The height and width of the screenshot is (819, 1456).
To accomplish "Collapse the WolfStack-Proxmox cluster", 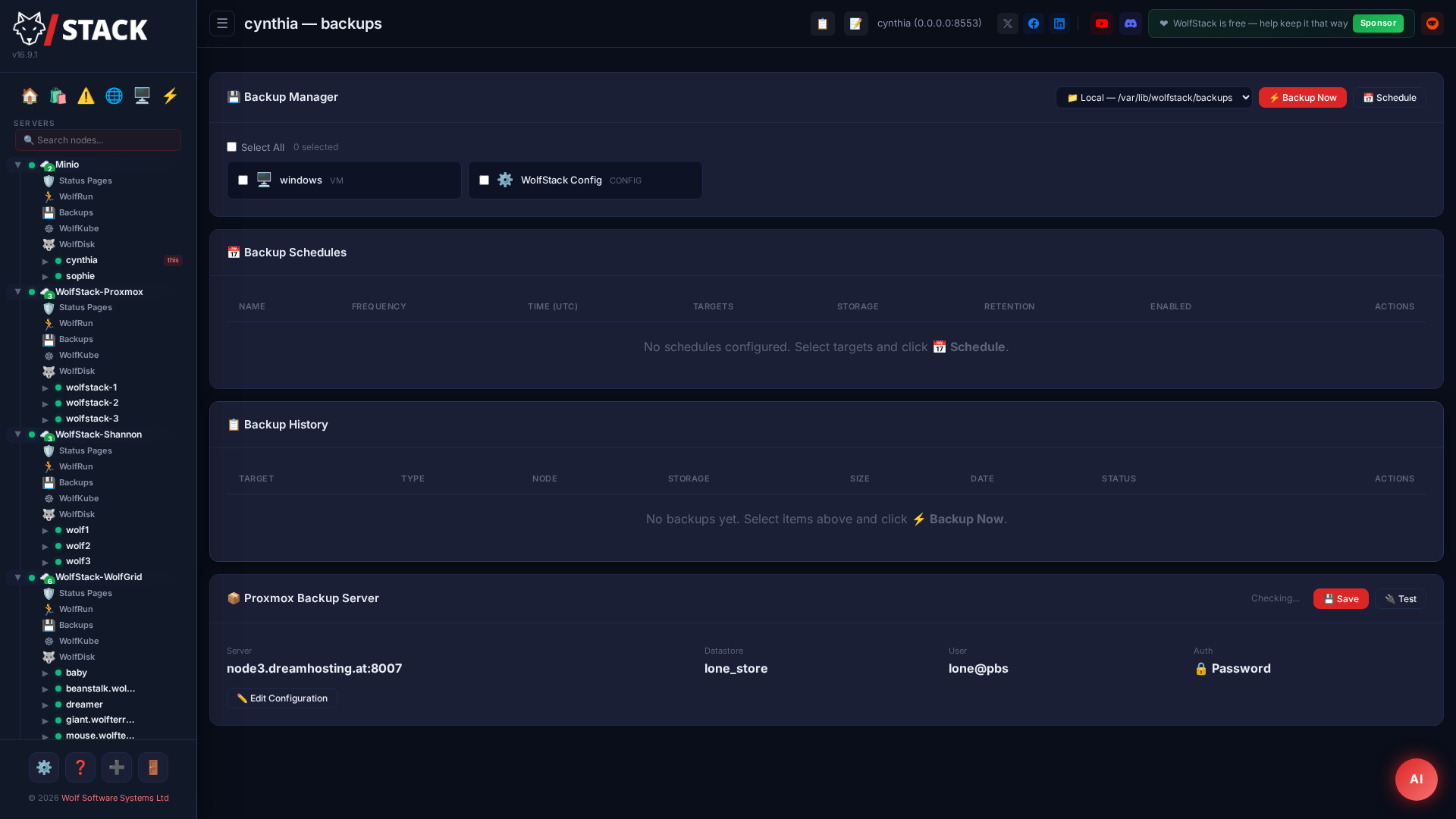I will point(17,292).
